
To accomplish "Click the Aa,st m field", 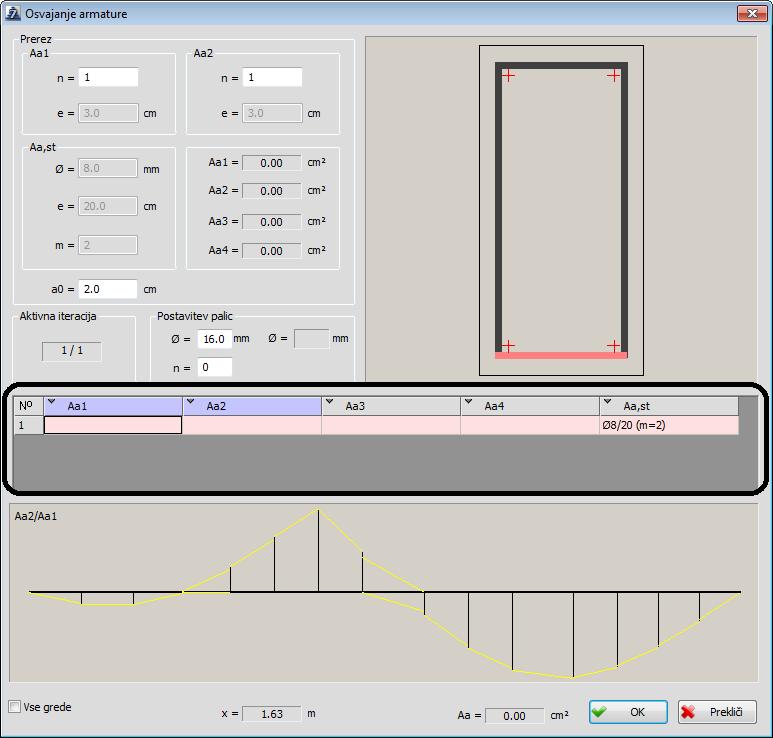I will click(x=108, y=245).
